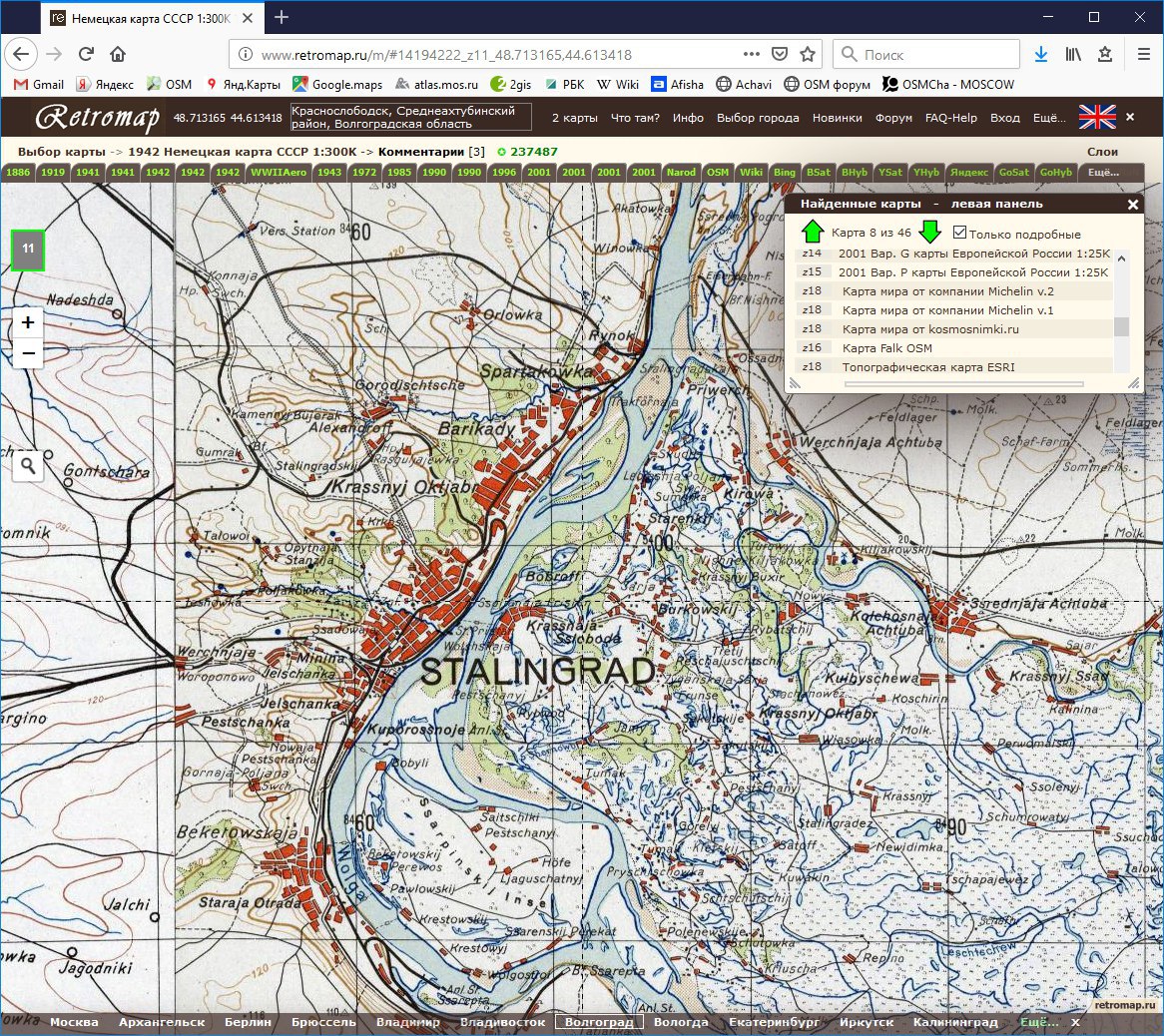
Task: Open the Выбор карты selector
Action: pyautogui.click(x=62, y=152)
